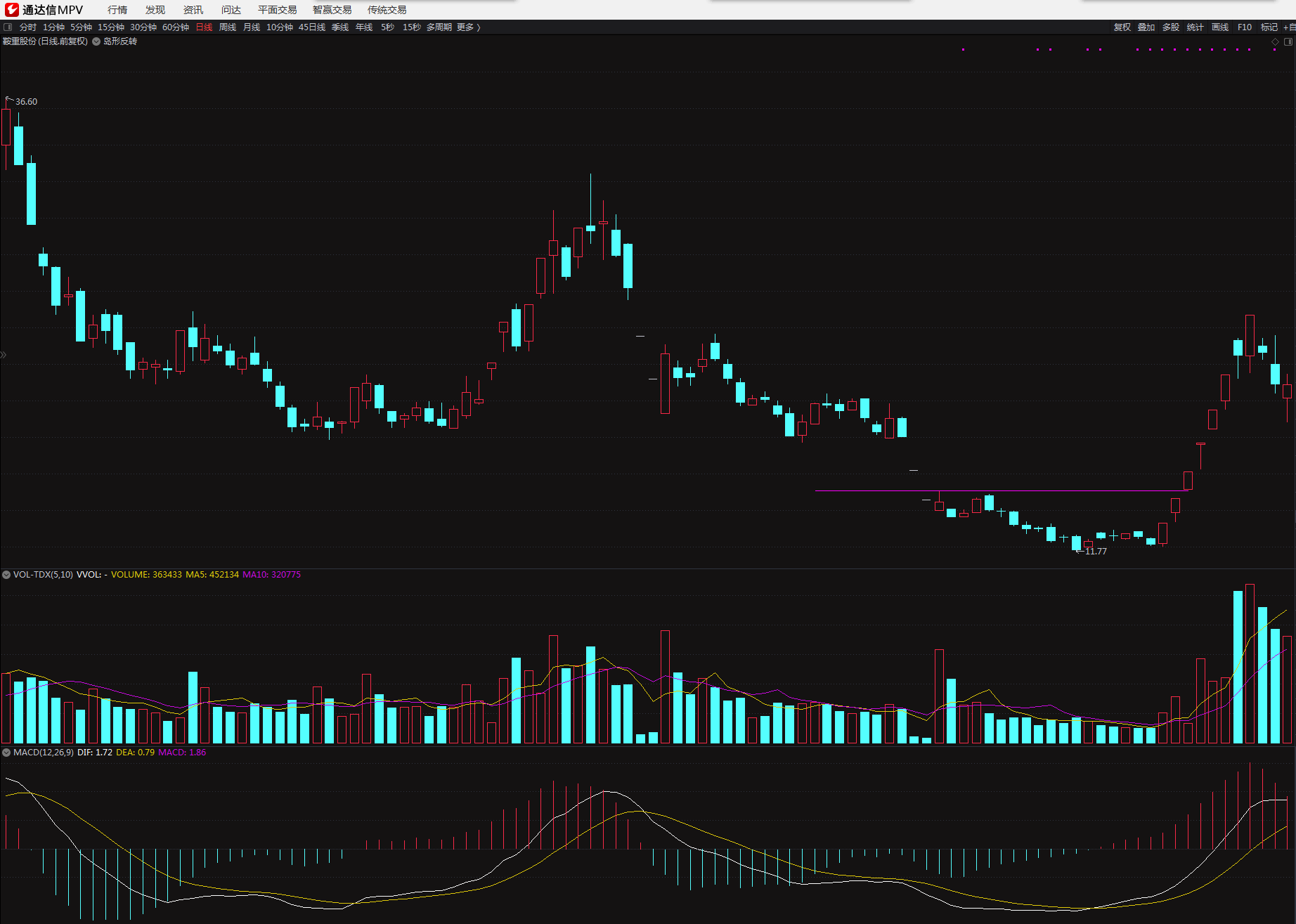1296x924 pixels.
Task: Click the 叠加 overlay button
Action: pyautogui.click(x=1146, y=27)
